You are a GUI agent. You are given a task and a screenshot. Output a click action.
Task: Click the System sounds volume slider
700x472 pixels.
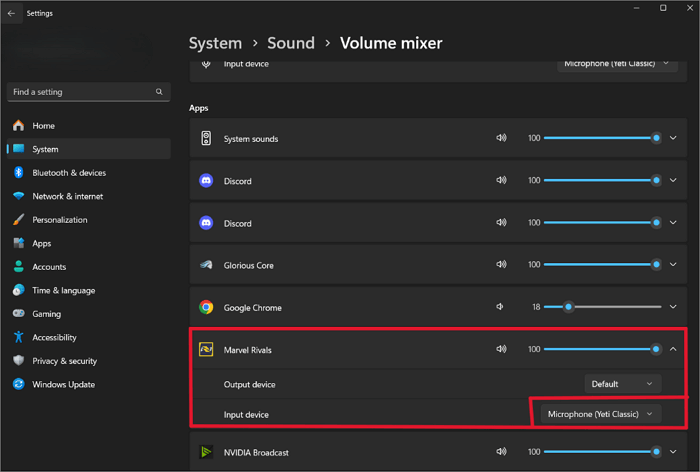(x=602, y=138)
